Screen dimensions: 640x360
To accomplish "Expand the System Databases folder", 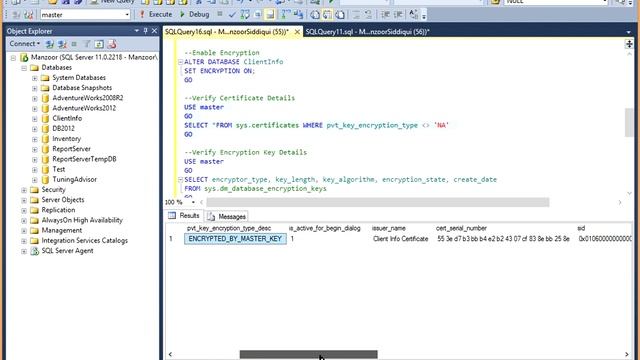I will (35, 78).
